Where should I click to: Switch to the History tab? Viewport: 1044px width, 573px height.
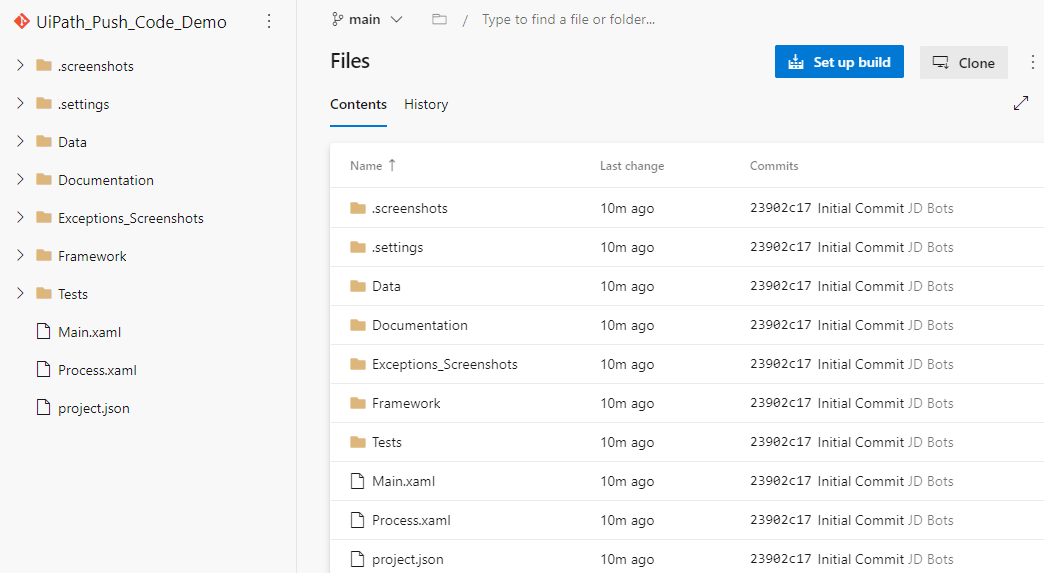(x=426, y=104)
